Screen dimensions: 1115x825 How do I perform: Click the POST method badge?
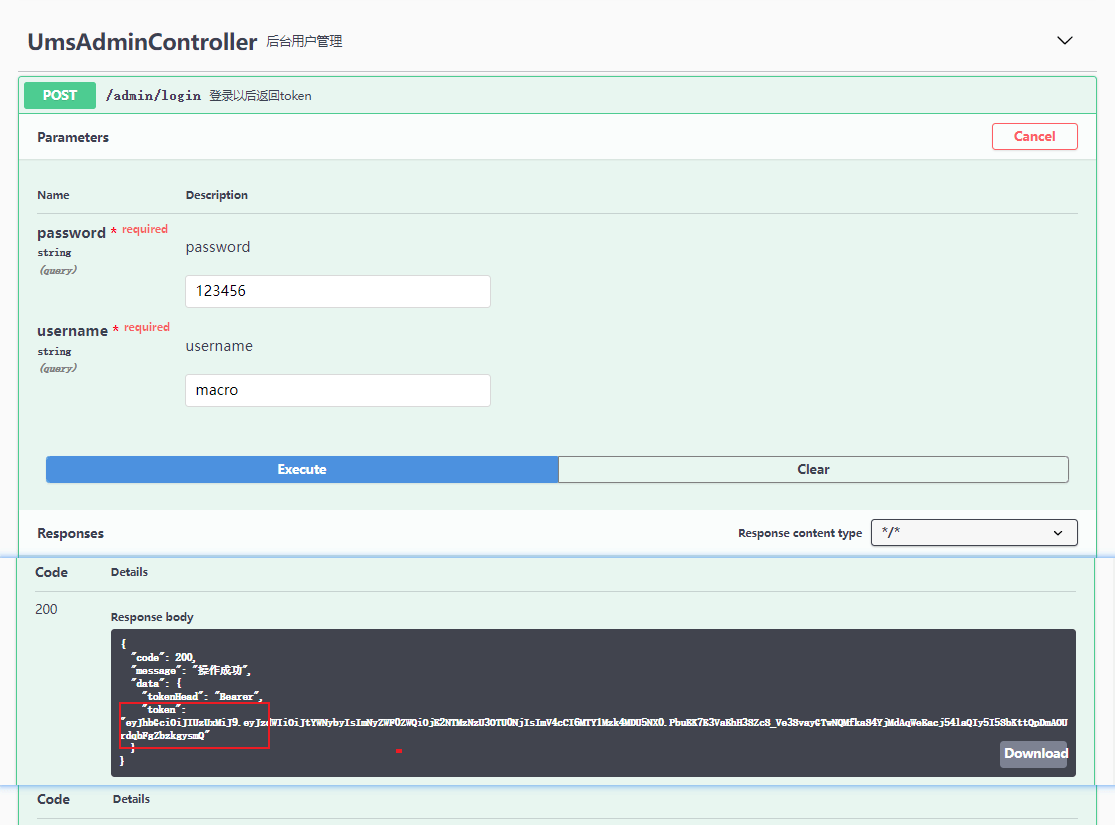point(60,95)
